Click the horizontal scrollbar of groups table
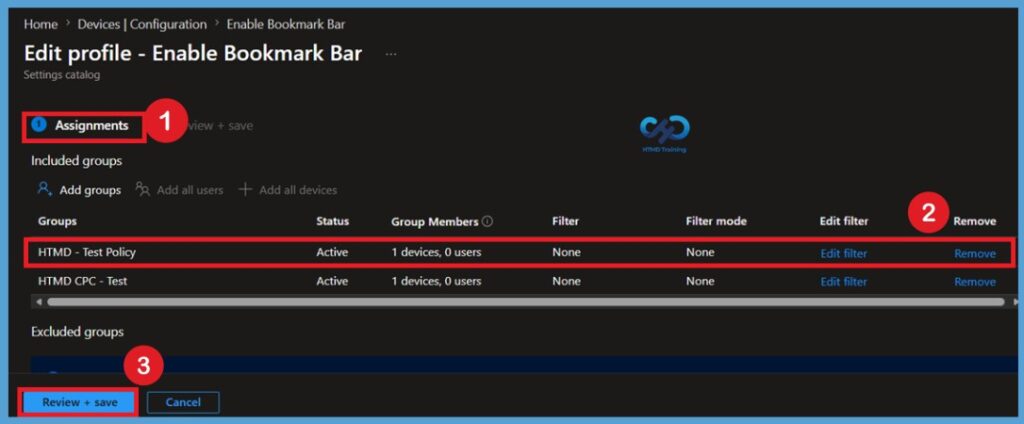 click(526, 302)
